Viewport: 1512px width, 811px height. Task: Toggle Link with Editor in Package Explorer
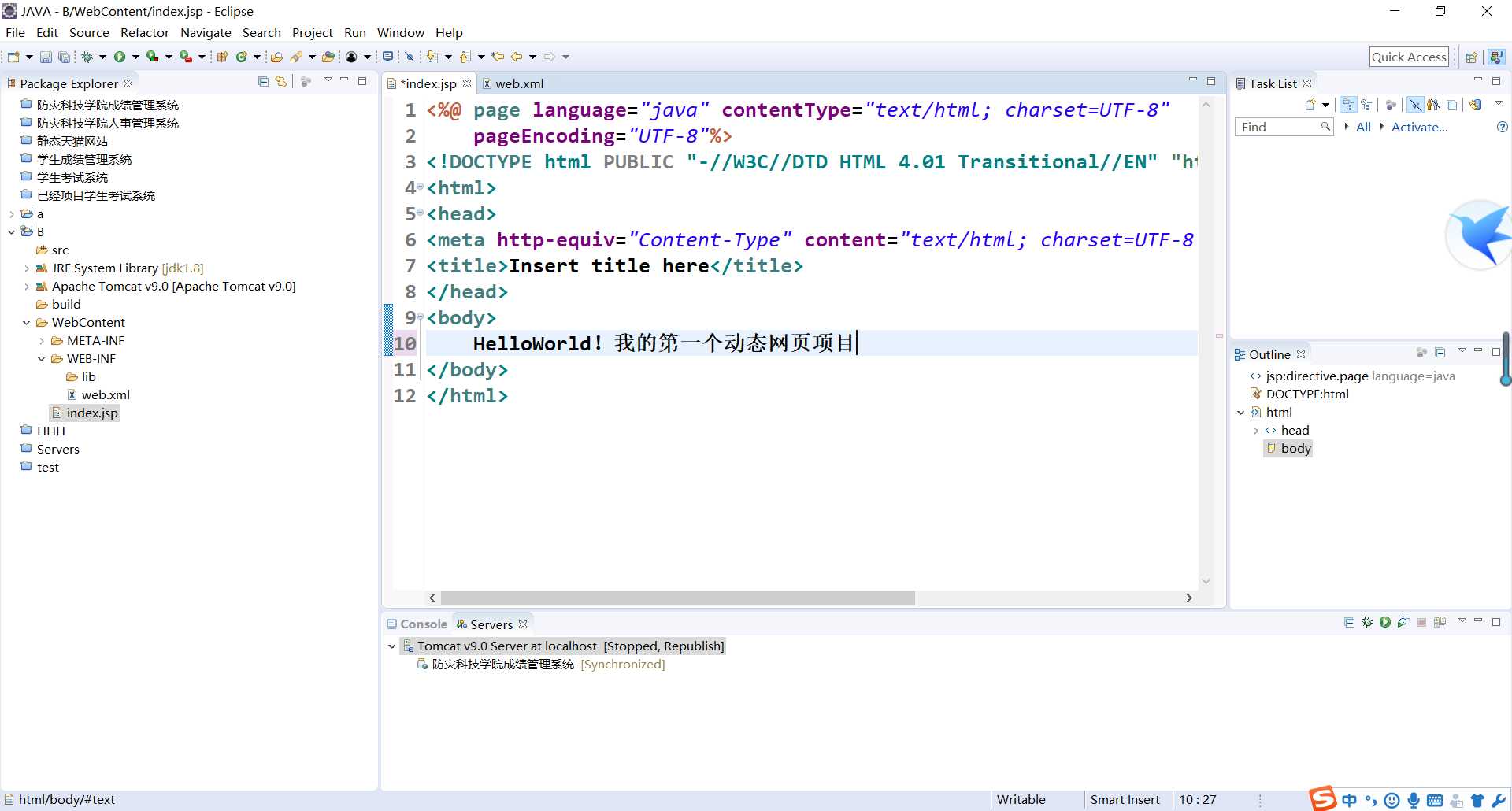pos(281,82)
